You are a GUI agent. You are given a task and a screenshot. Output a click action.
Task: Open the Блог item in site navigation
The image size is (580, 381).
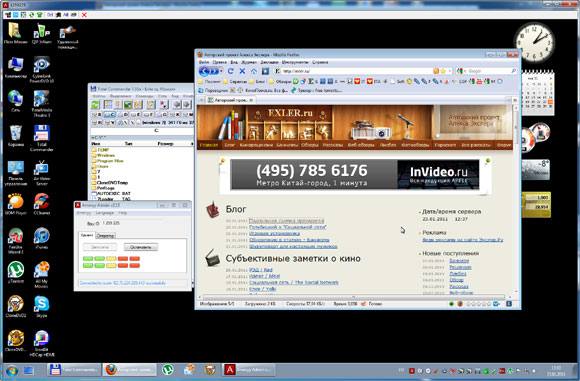point(229,145)
